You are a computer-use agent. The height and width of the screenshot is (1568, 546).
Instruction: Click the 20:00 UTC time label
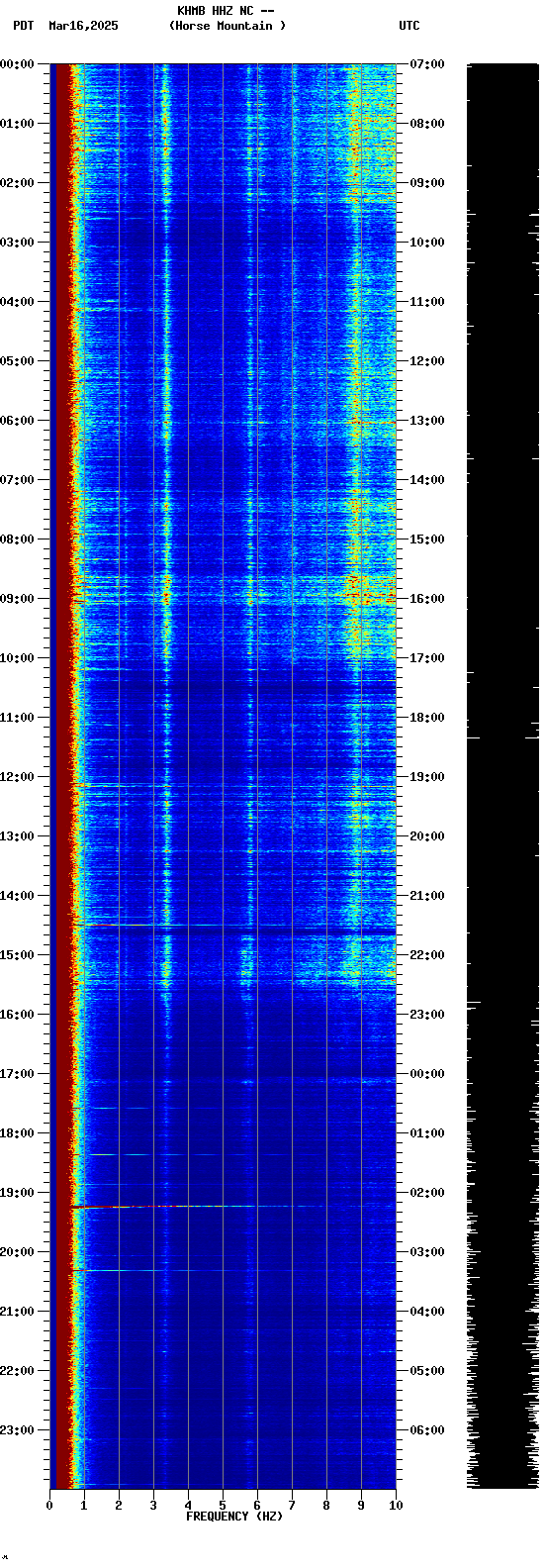427,836
